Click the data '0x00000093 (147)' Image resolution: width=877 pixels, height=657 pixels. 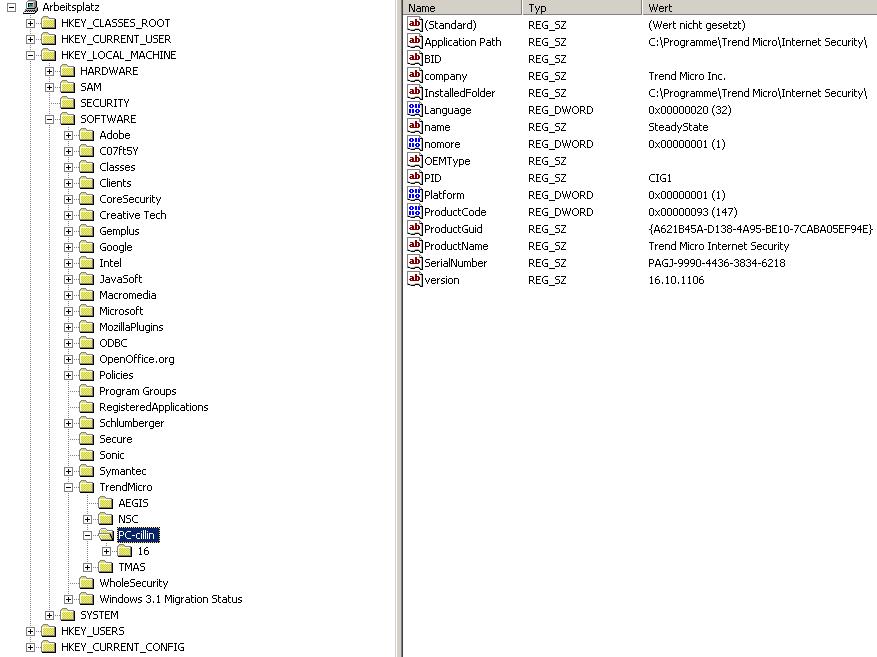pyautogui.click(x=692, y=212)
